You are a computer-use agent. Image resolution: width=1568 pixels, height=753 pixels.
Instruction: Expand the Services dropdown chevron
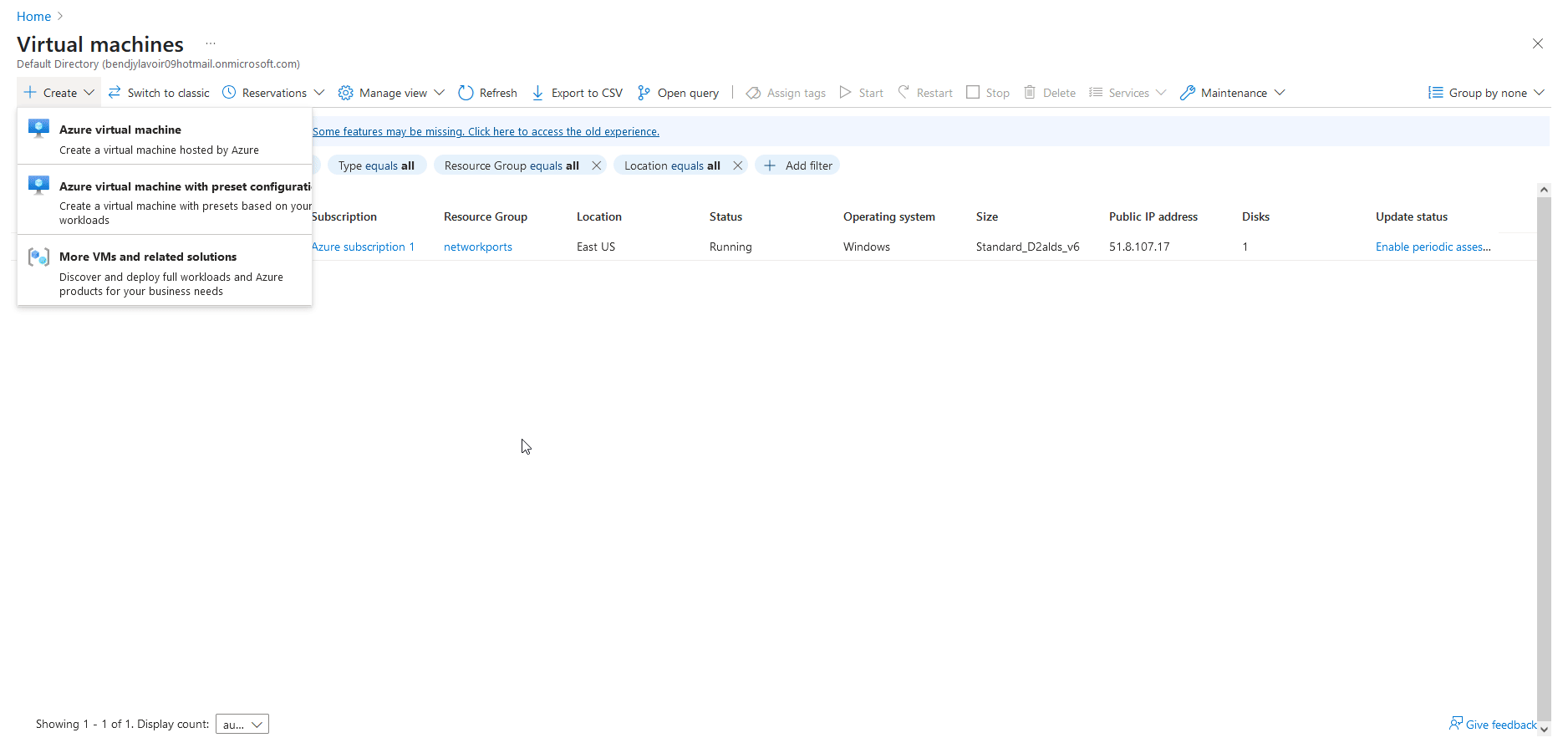[x=1161, y=93]
